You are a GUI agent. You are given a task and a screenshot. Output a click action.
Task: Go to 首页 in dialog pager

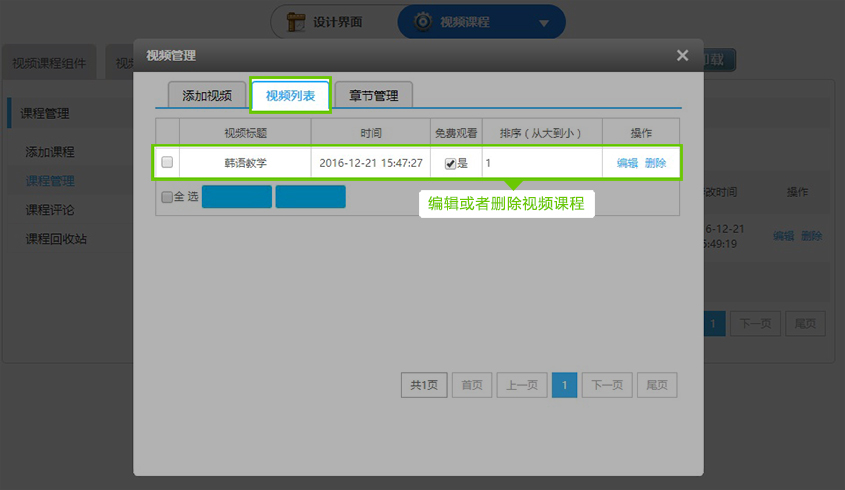(x=472, y=385)
